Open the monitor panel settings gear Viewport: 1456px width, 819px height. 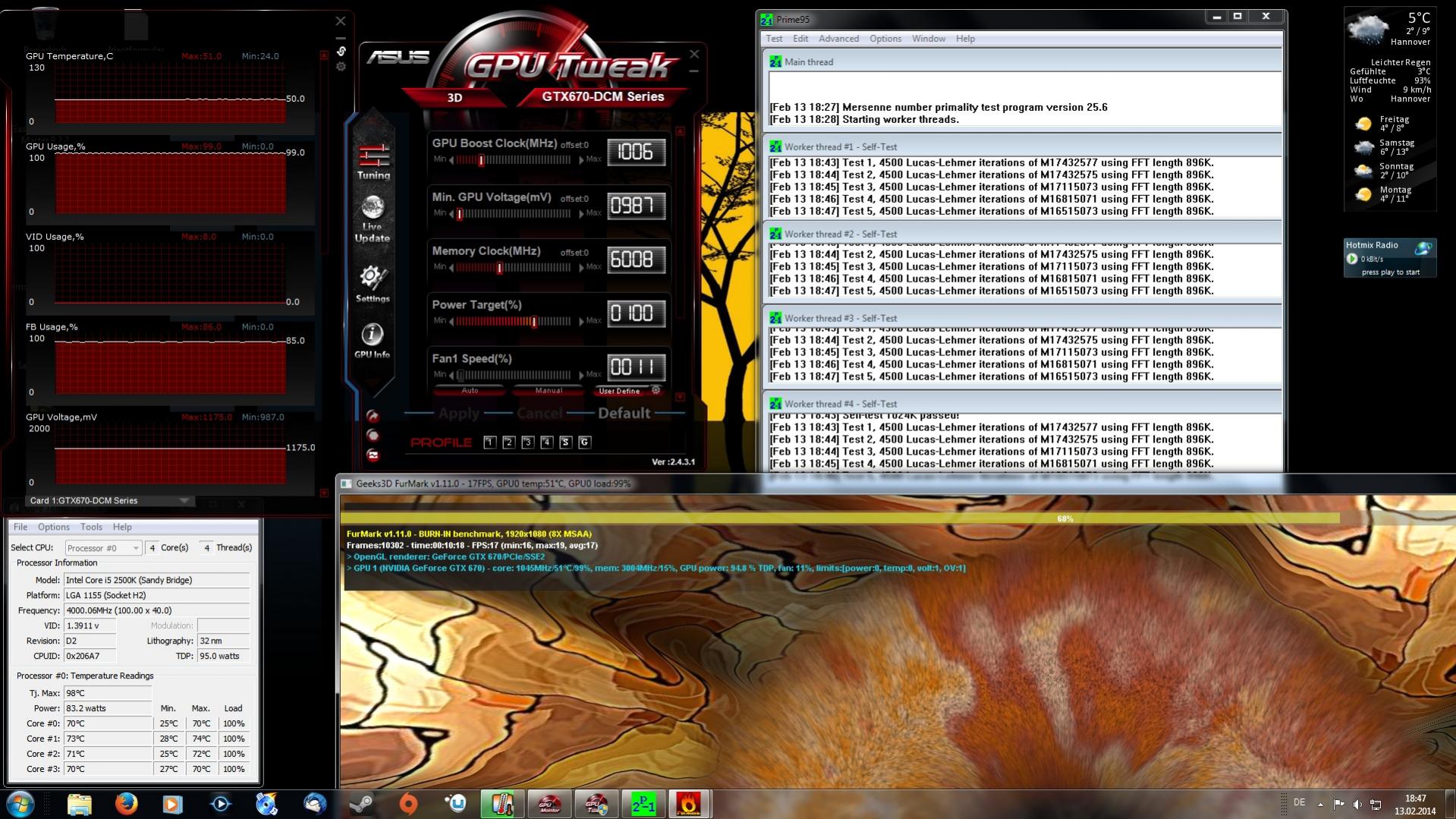[x=341, y=67]
